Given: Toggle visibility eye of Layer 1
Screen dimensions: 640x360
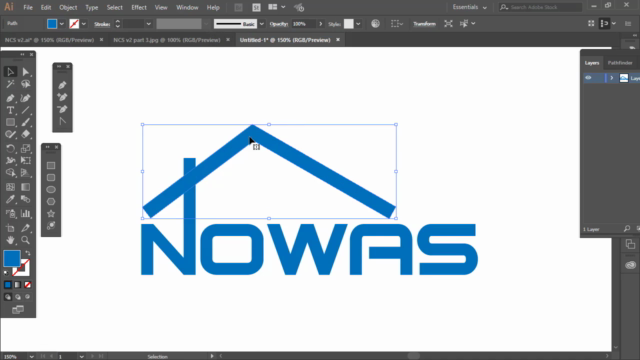Looking at the screenshot, I should click(x=588, y=78).
